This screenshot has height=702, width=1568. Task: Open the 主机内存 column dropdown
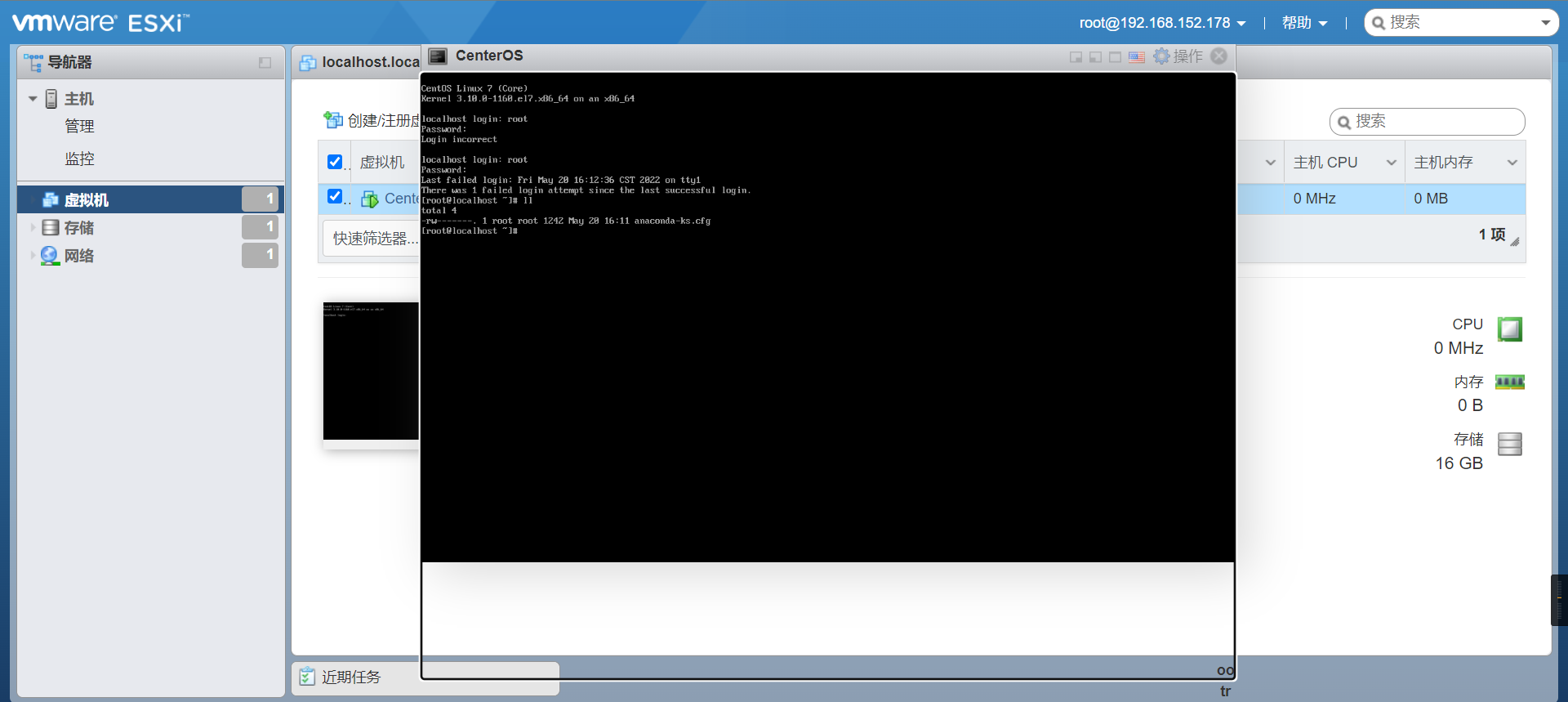[1512, 163]
